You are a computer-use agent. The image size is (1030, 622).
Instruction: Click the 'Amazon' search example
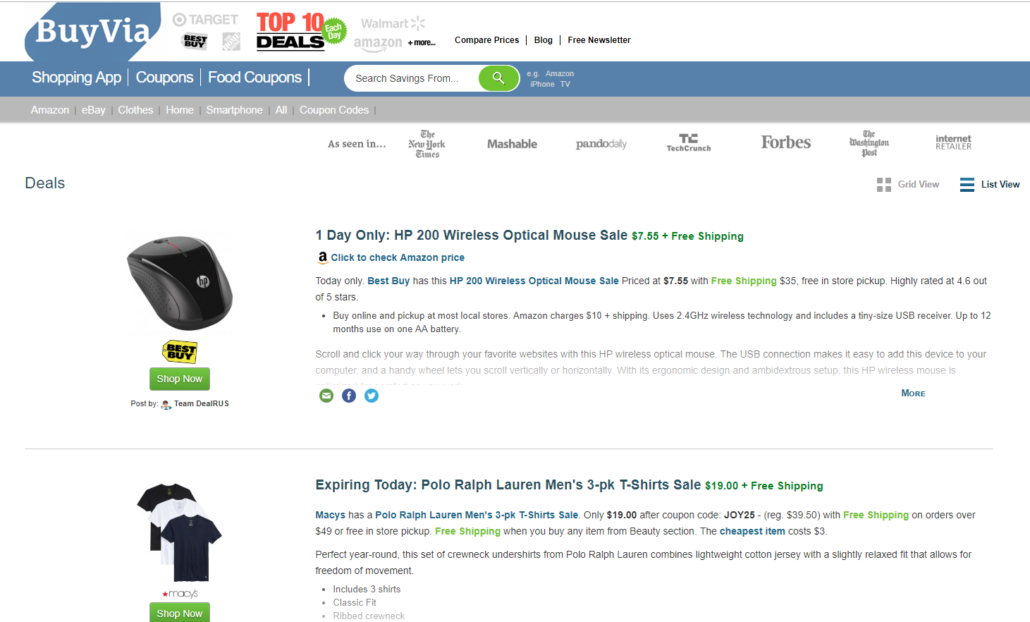coord(560,74)
